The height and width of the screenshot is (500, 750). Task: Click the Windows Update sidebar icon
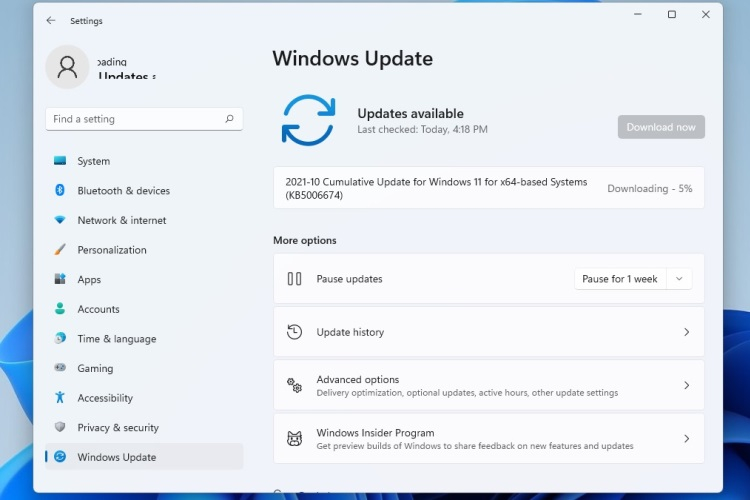[x=60, y=456]
